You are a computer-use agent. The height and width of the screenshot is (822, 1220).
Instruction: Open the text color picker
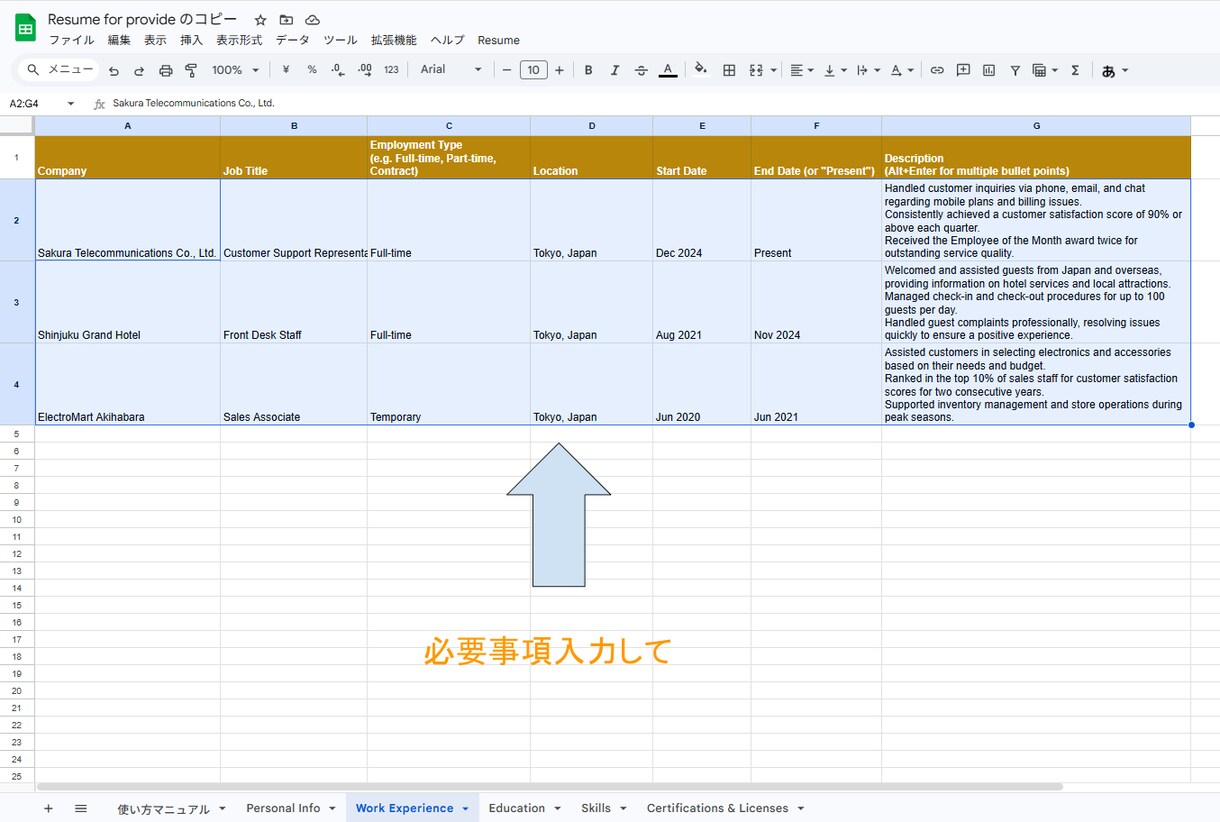[x=668, y=70]
